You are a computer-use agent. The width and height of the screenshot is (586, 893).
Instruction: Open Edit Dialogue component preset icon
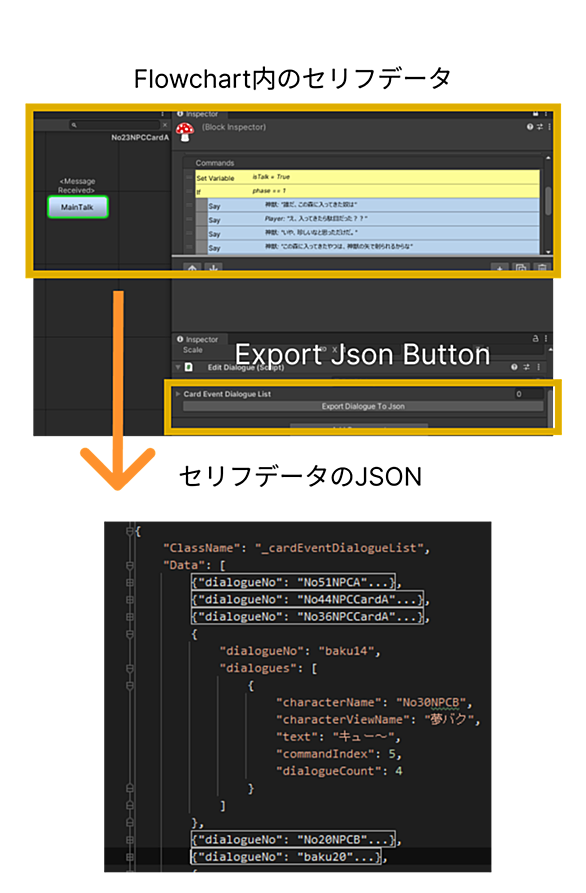(526, 368)
